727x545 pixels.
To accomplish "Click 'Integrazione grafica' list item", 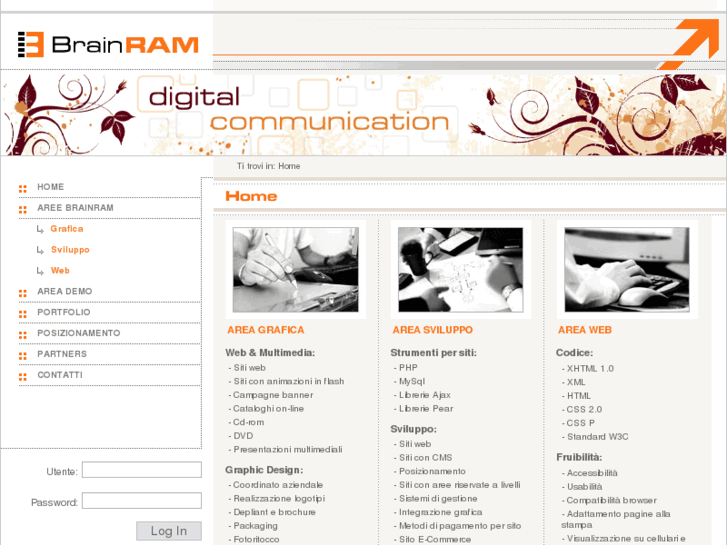I will 438,512.
